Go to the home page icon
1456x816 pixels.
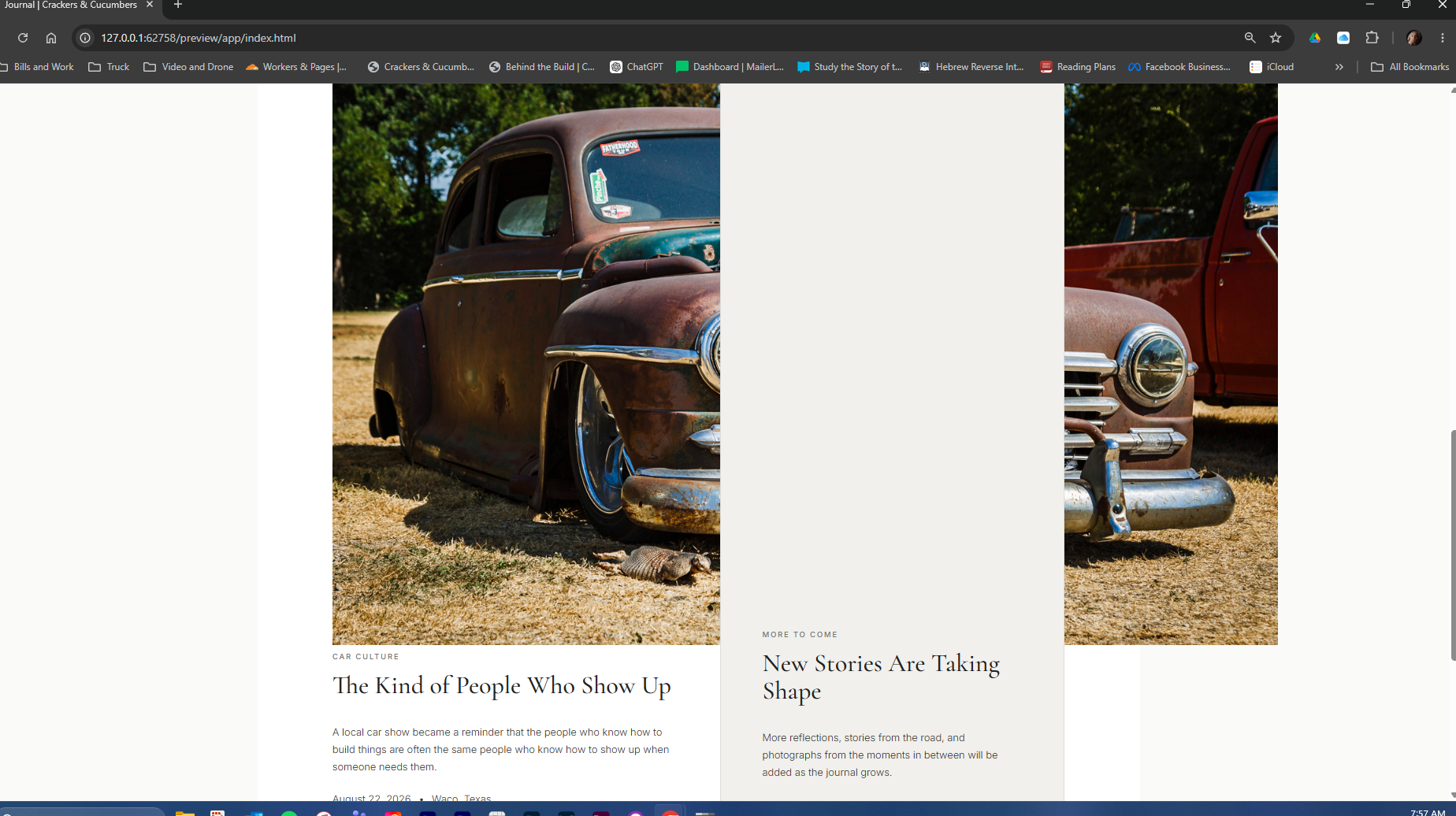coord(51,38)
